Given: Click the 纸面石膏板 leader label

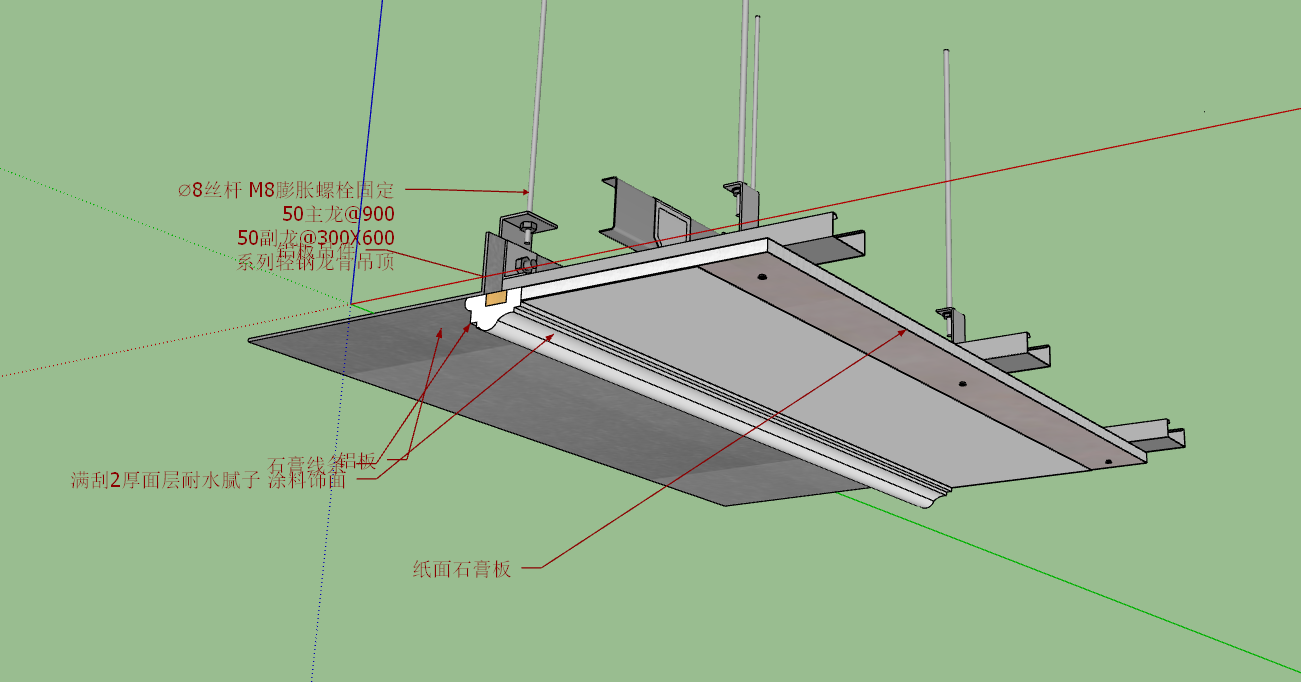Looking at the screenshot, I should 462,569.
